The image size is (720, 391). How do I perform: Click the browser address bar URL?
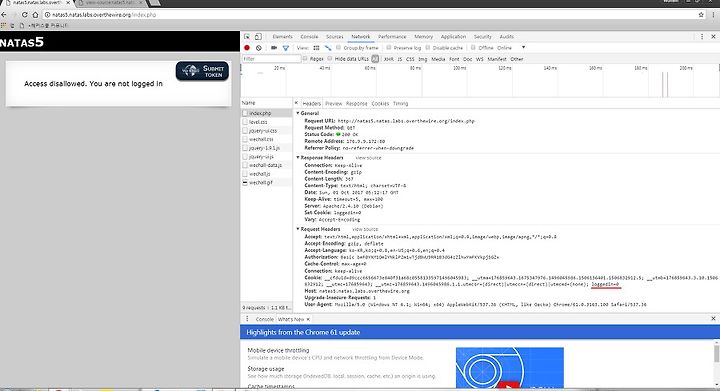(104, 15)
